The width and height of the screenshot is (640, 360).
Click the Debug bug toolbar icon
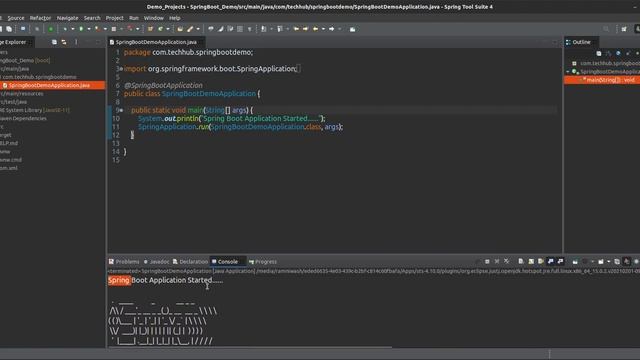pos(65,29)
